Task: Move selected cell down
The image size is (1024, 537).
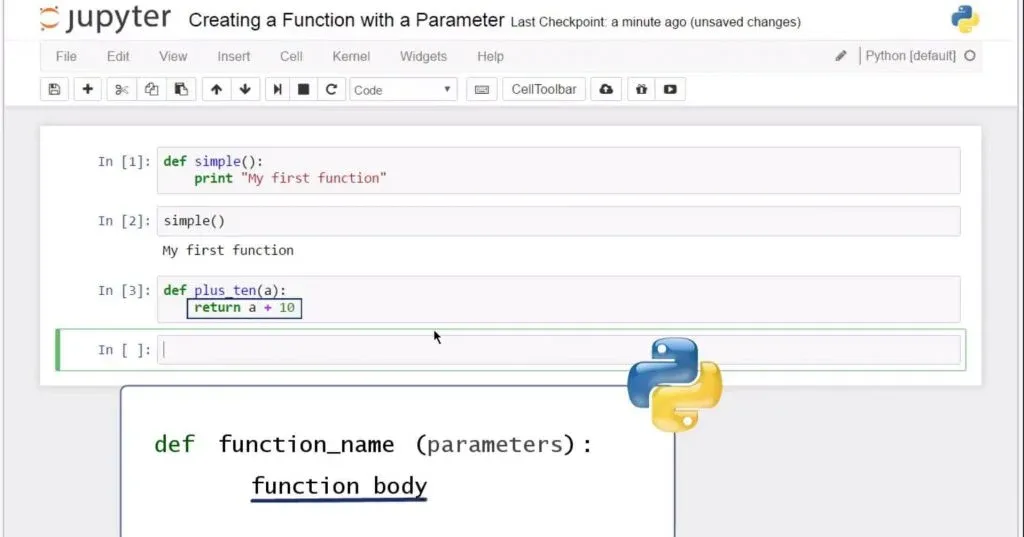Action: click(x=245, y=89)
